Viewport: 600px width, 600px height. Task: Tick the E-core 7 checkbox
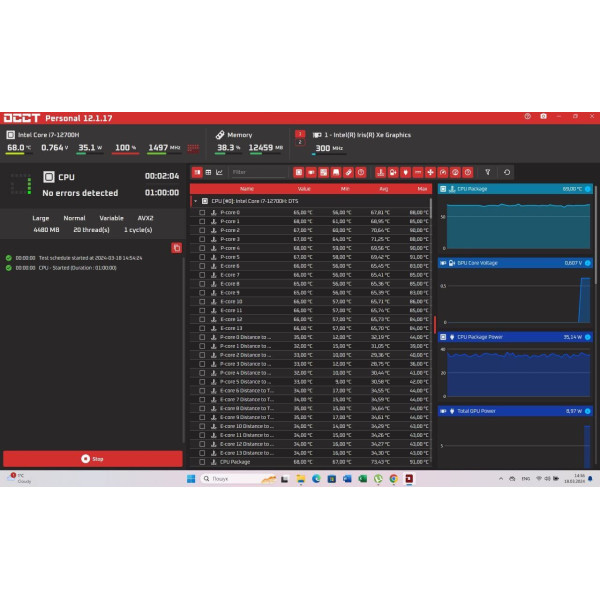(x=202, y=275)
